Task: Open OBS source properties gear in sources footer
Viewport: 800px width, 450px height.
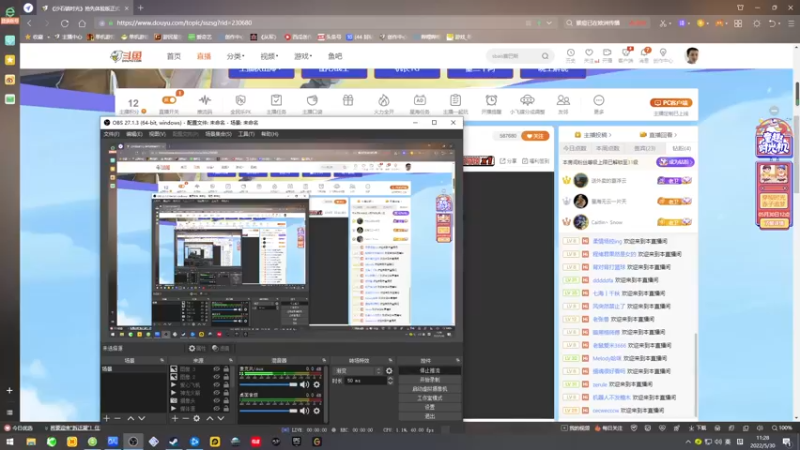Action: click(x=196, y=418)
